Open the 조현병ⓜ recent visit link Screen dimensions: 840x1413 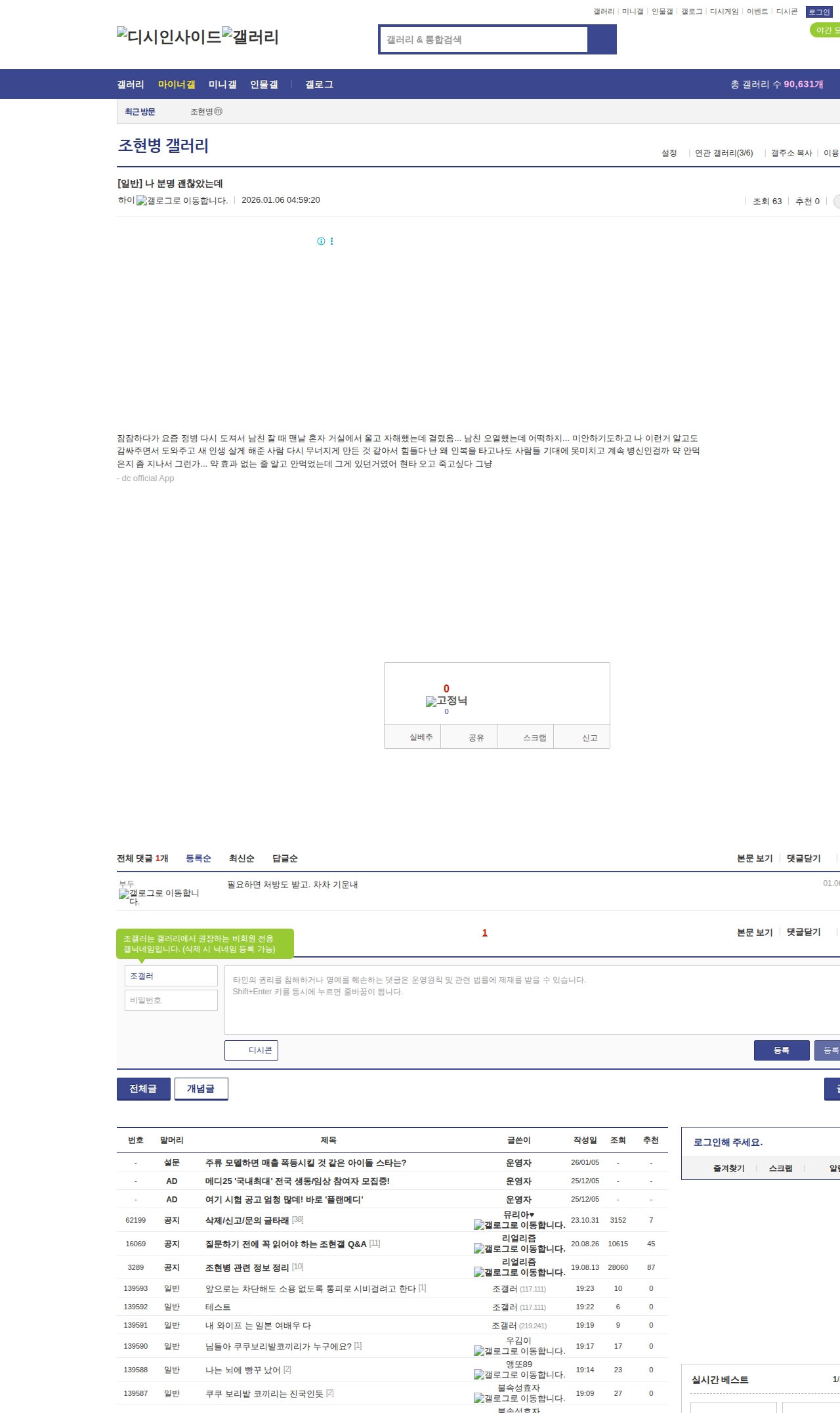[x=207, y=112]
